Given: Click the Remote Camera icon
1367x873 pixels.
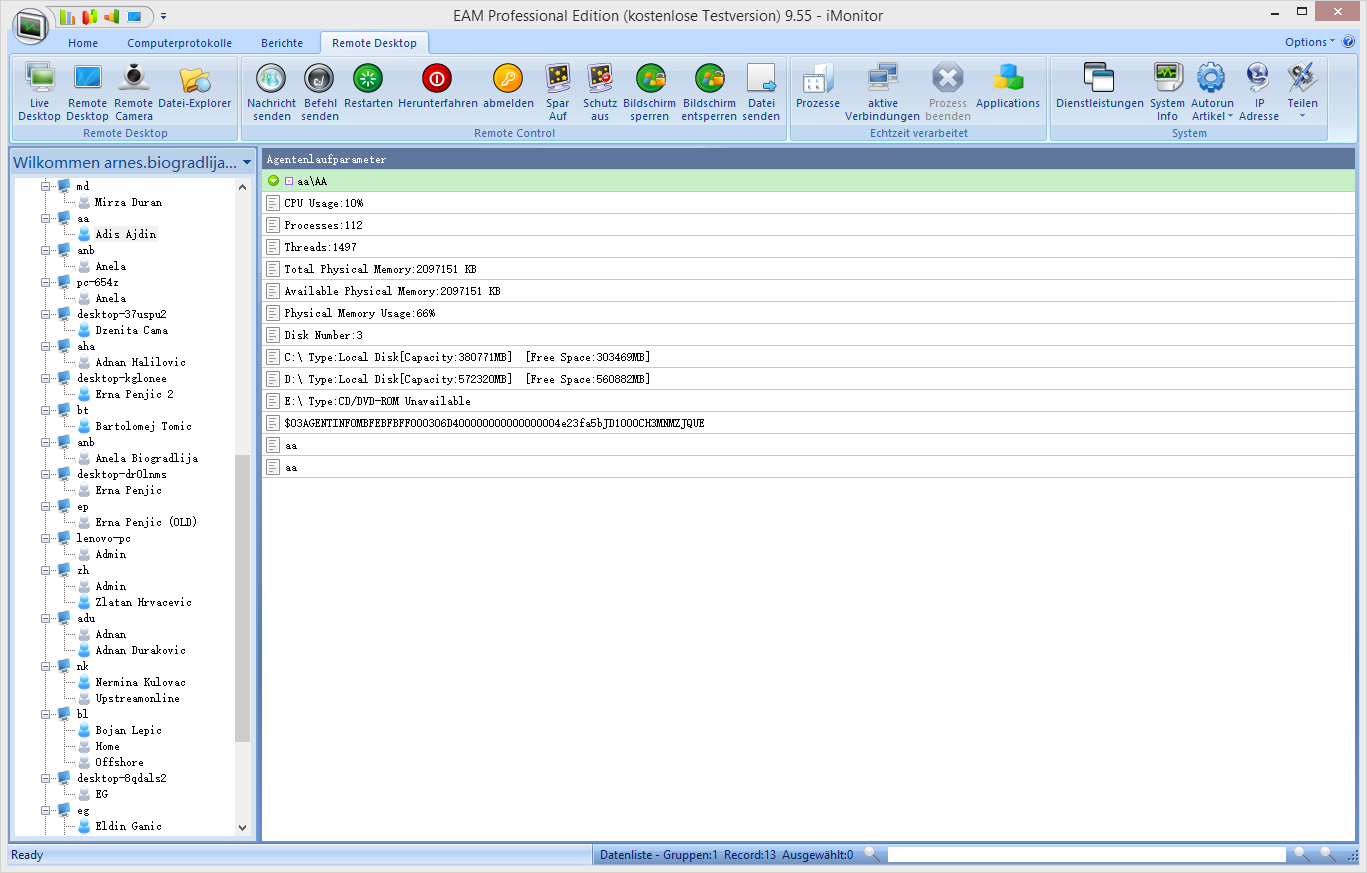Looking at the screenshot, I should click(133, 90).
